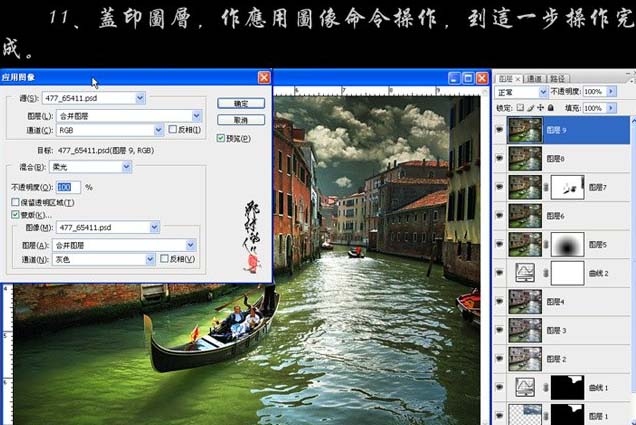The image size is (636, 425).
Task: Click layer opacity 100% field in Layers panel
Action: (x=594, y=92)
